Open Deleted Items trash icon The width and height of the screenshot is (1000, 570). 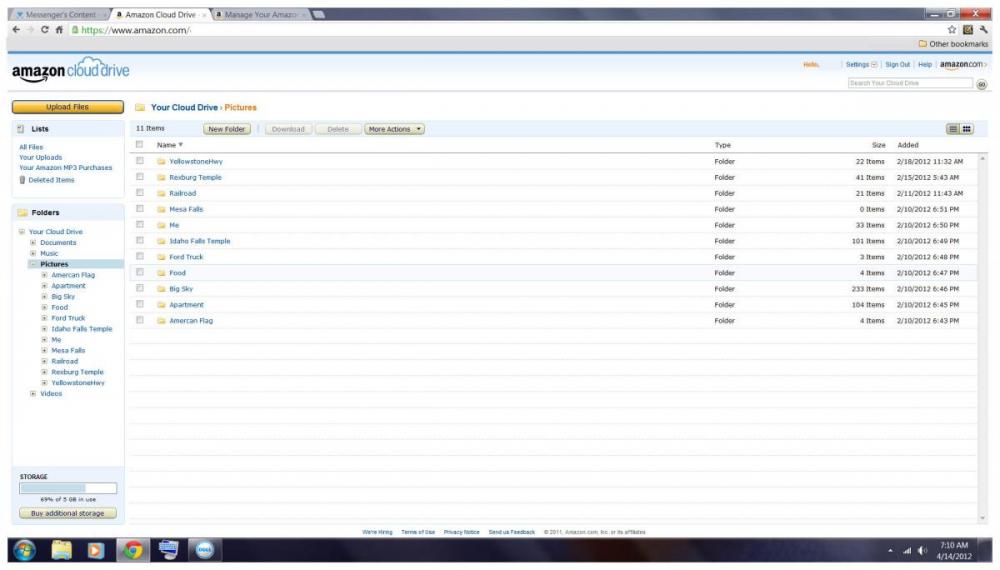click(x=22, y=180)
